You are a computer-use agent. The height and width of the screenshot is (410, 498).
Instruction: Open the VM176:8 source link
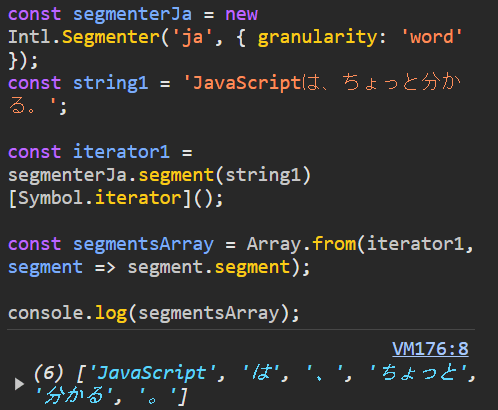coord(430,349)
